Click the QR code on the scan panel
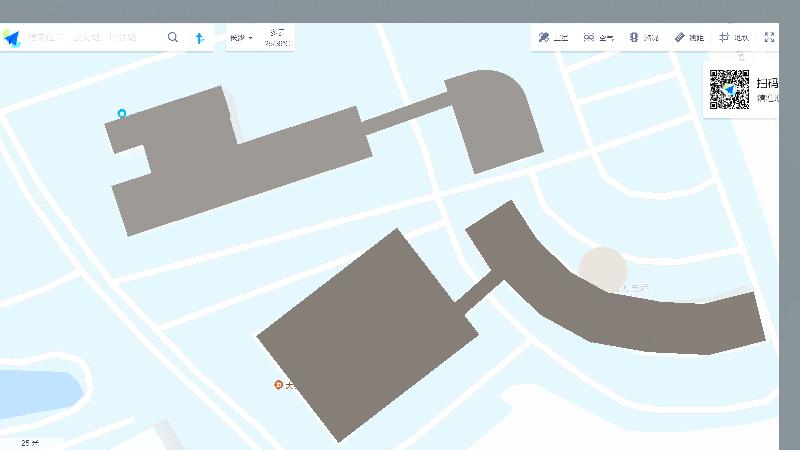 [x=729, y=89]
